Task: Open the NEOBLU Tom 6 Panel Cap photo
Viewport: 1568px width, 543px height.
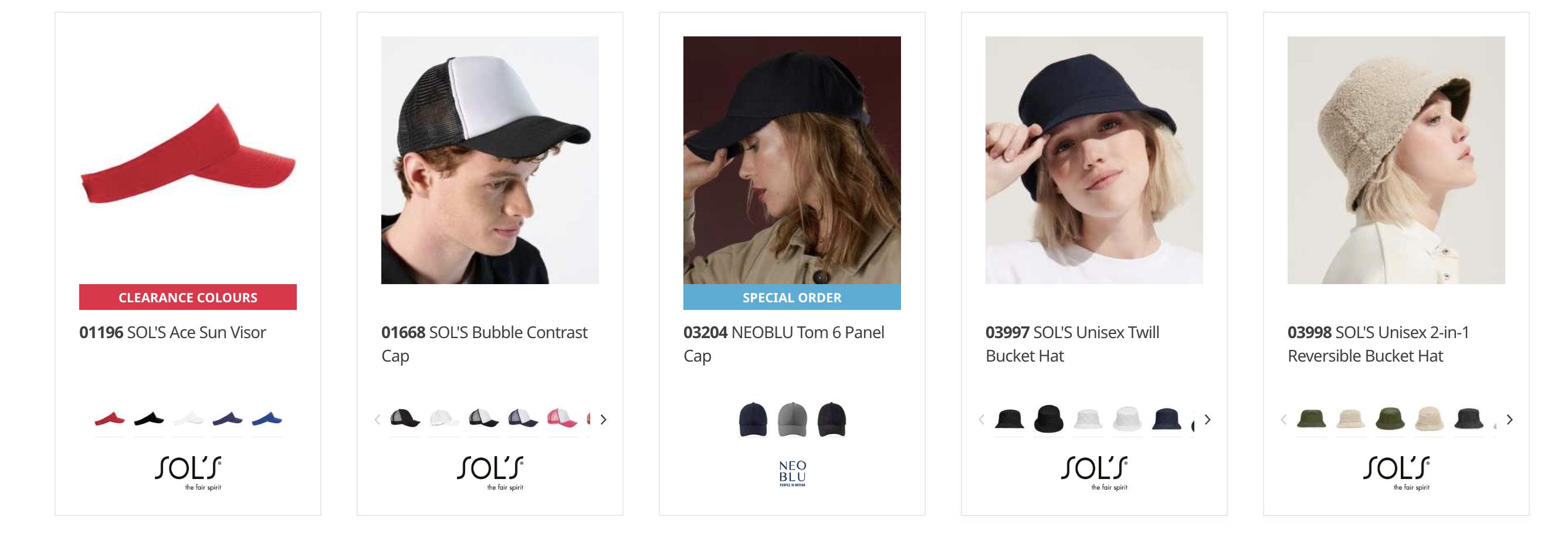Action: click(x=791, y=160)
